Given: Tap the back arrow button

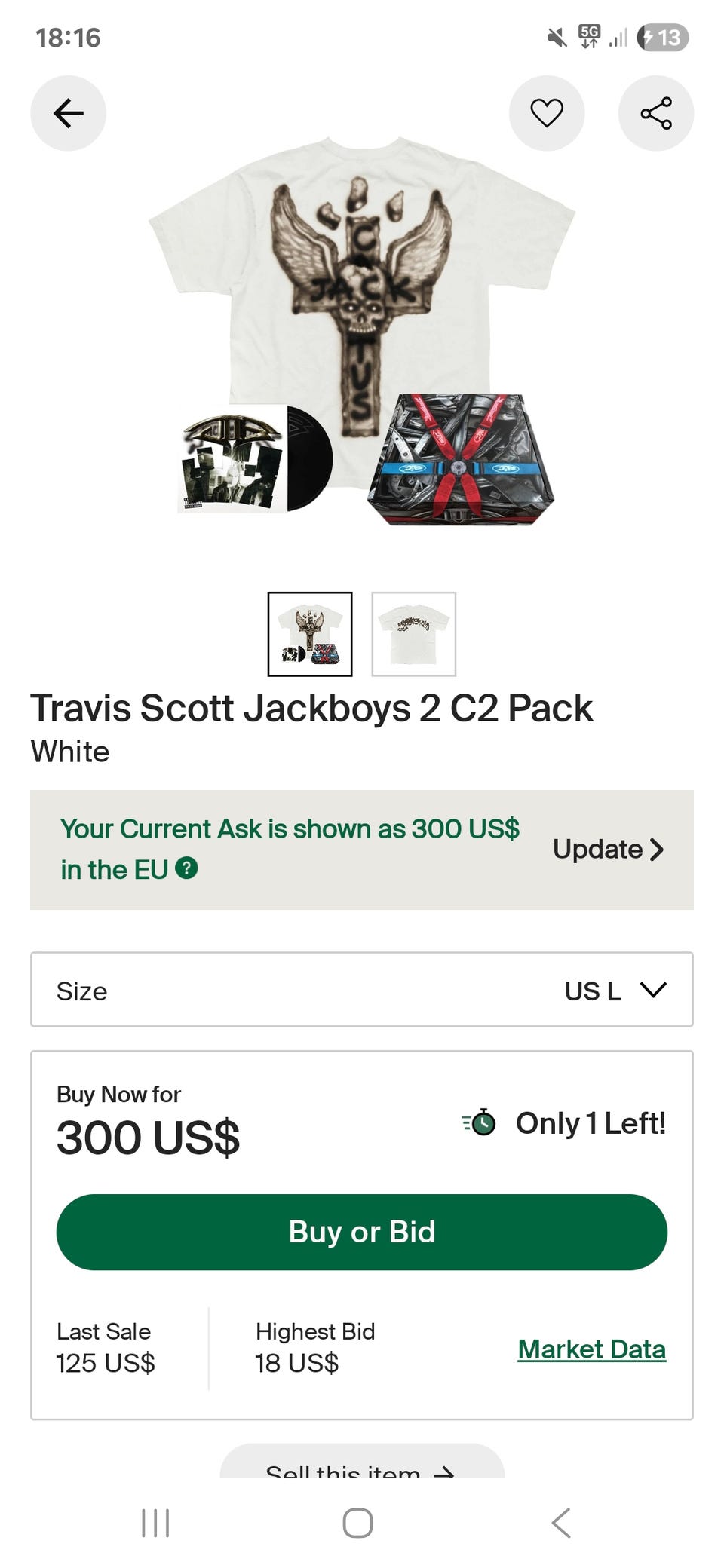Looking at the screenshot, I should click(68, 113).
